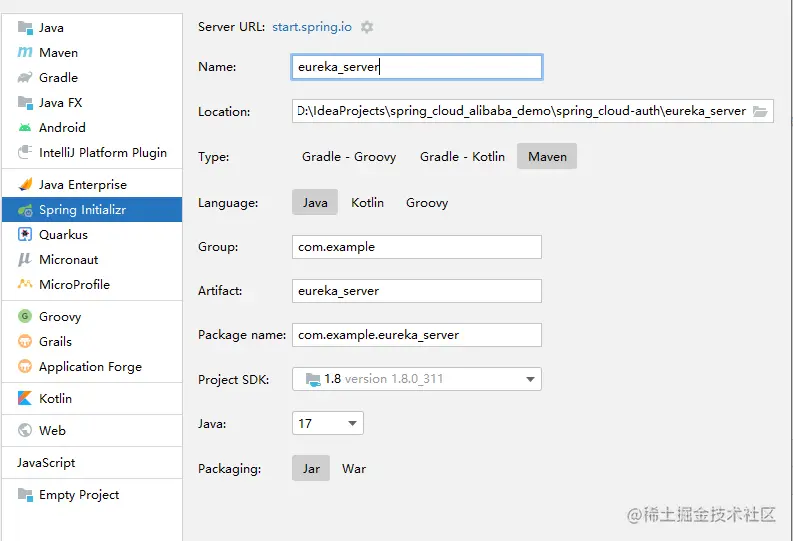Image resolution: width=793 pixels, height=541 pixels.
Task: Select Android label in sidebar
Action: [62, 127]
